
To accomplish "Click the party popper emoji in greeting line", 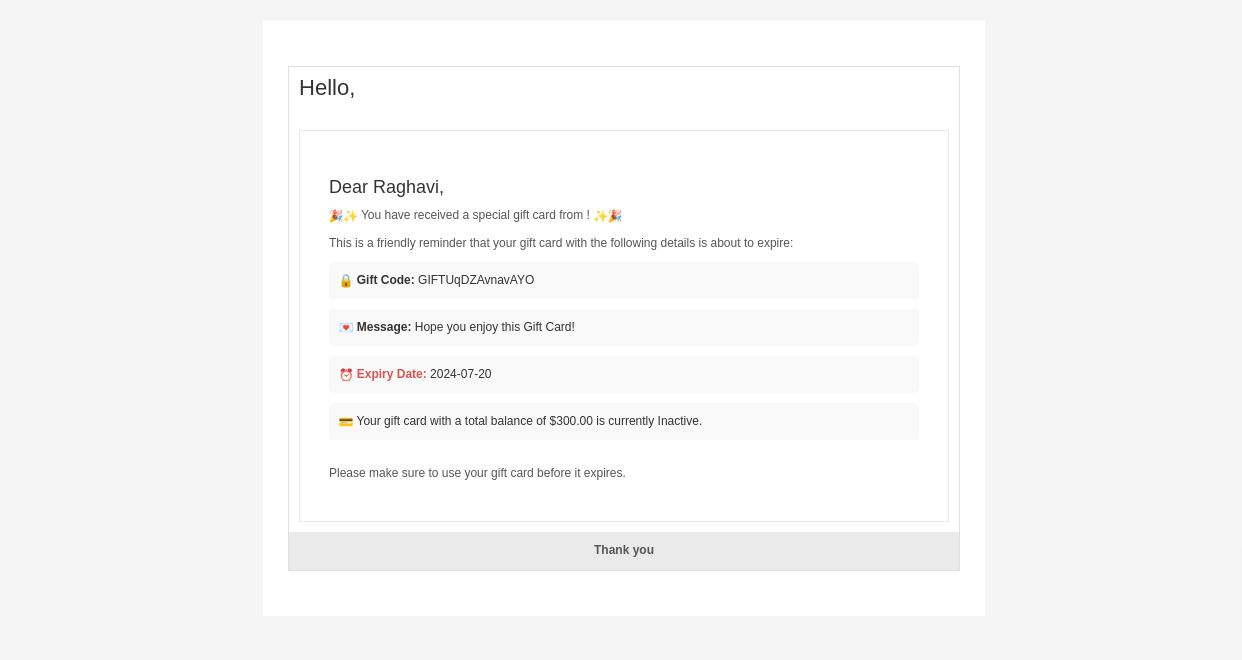I will (x=336, y=215).
